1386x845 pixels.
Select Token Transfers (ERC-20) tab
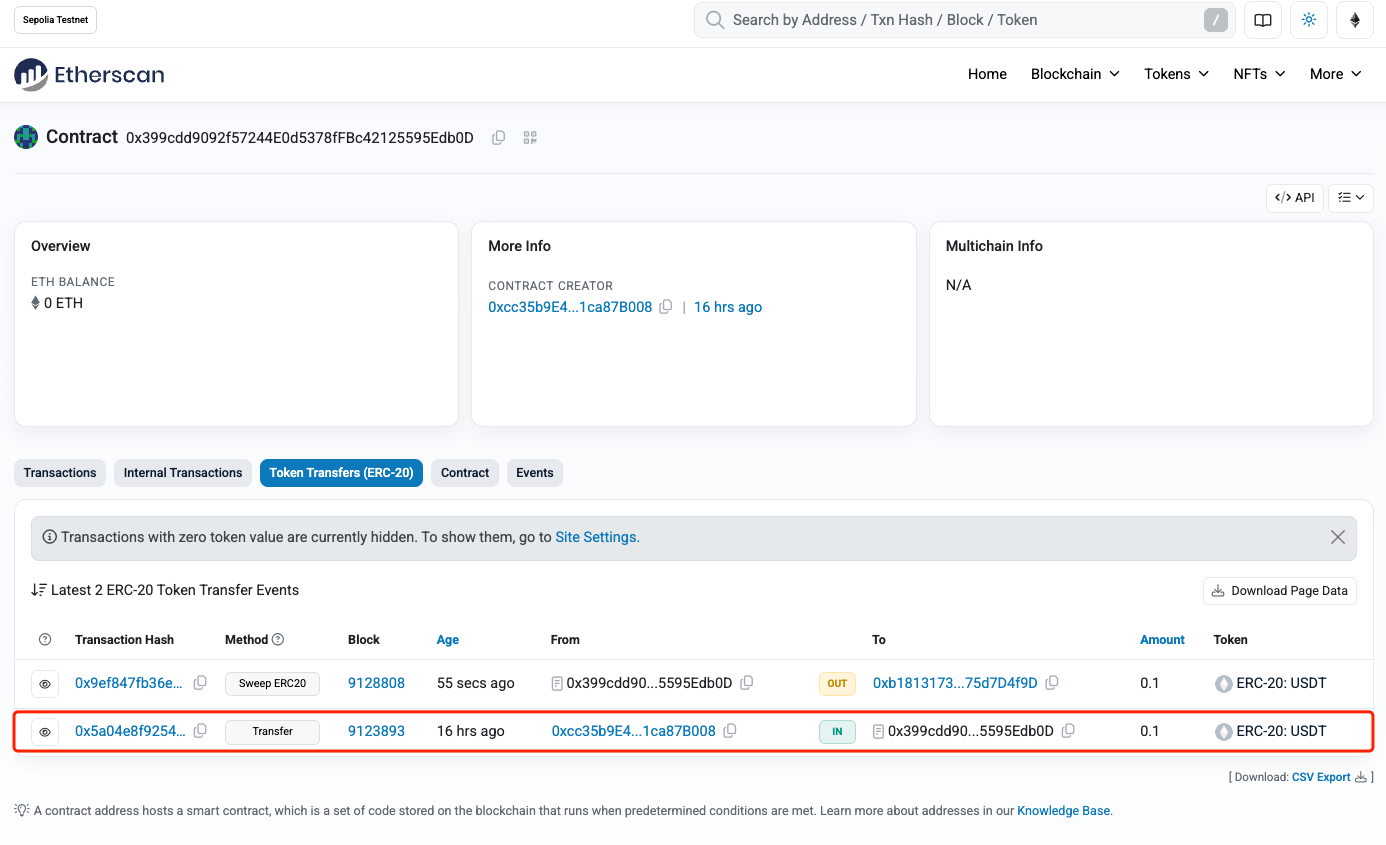pyautogui.click(x=341, y=473)
